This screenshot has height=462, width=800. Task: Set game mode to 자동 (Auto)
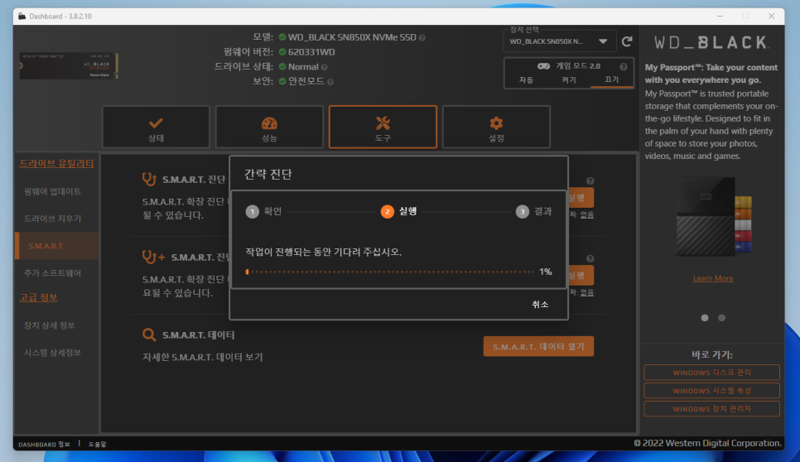point(526,80)
